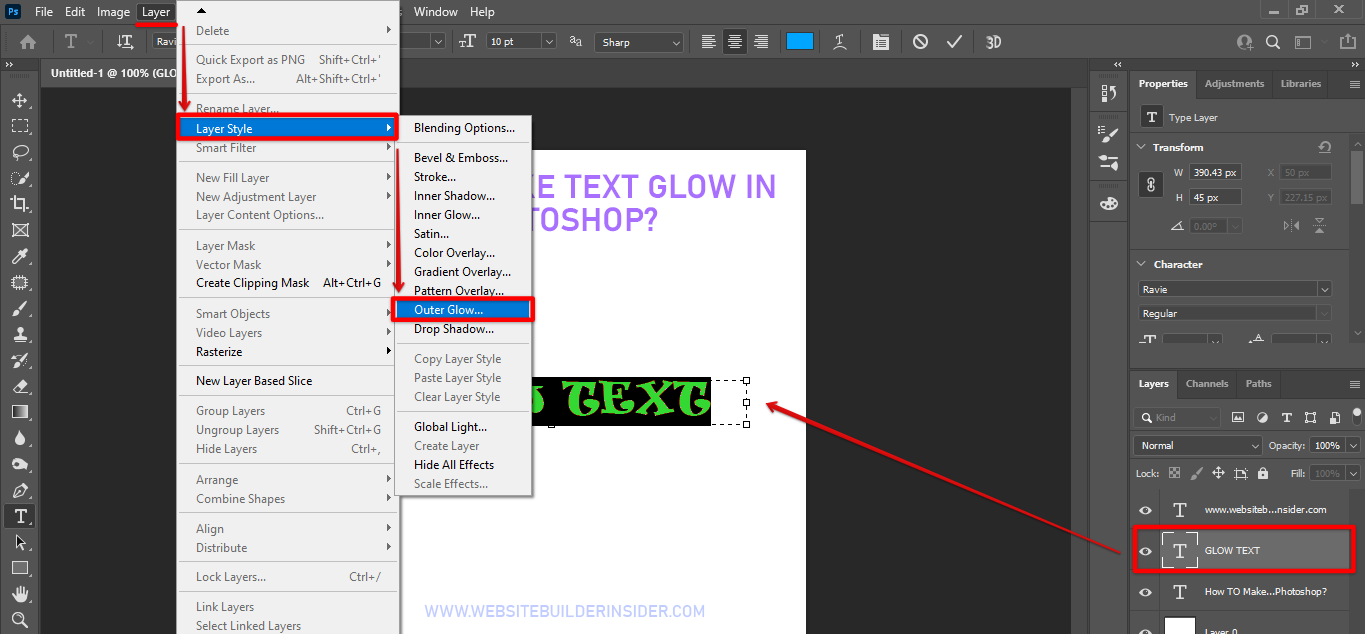Click the blue text color swatch

click(799, 42)
